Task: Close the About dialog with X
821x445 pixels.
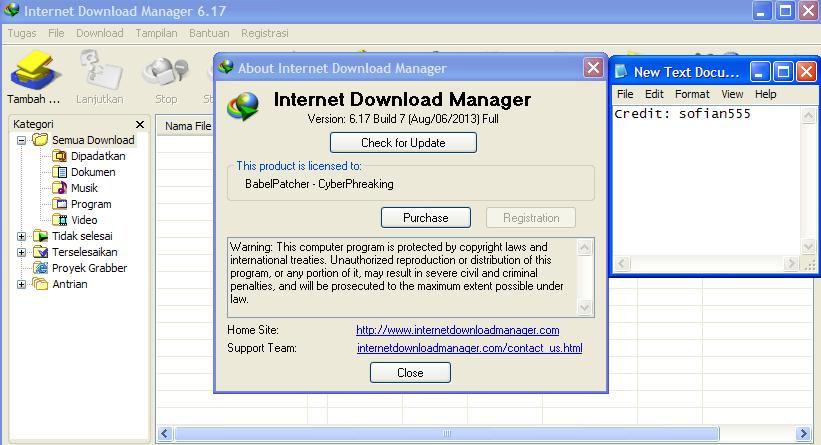Action: click(593, 68)
